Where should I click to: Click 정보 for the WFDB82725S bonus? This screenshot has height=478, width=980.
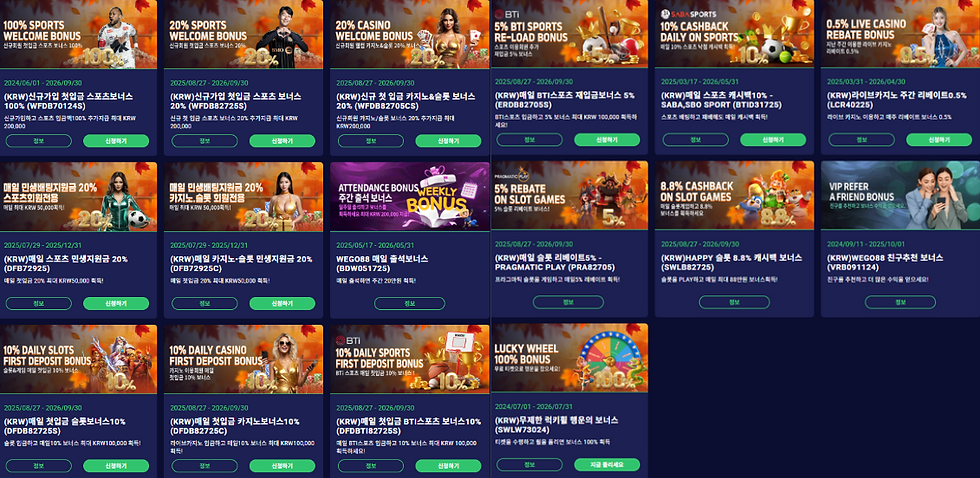pos(204,141)
